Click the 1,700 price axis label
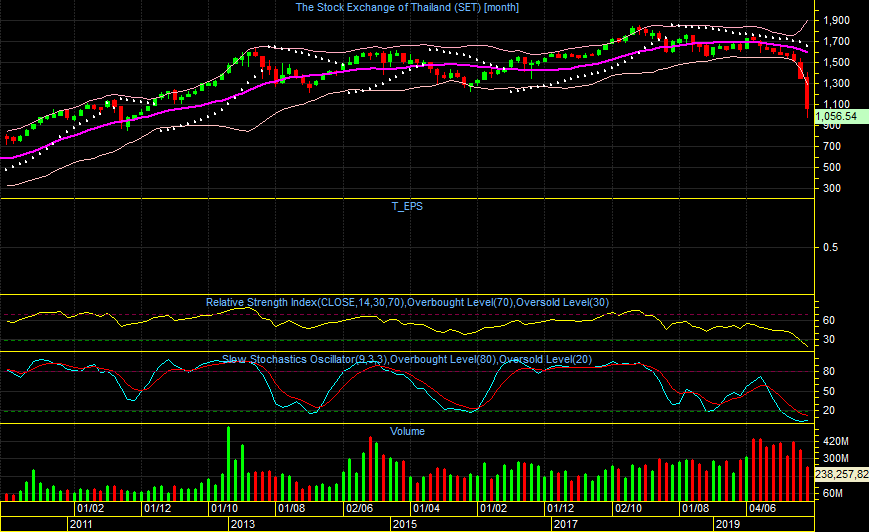 836,42
